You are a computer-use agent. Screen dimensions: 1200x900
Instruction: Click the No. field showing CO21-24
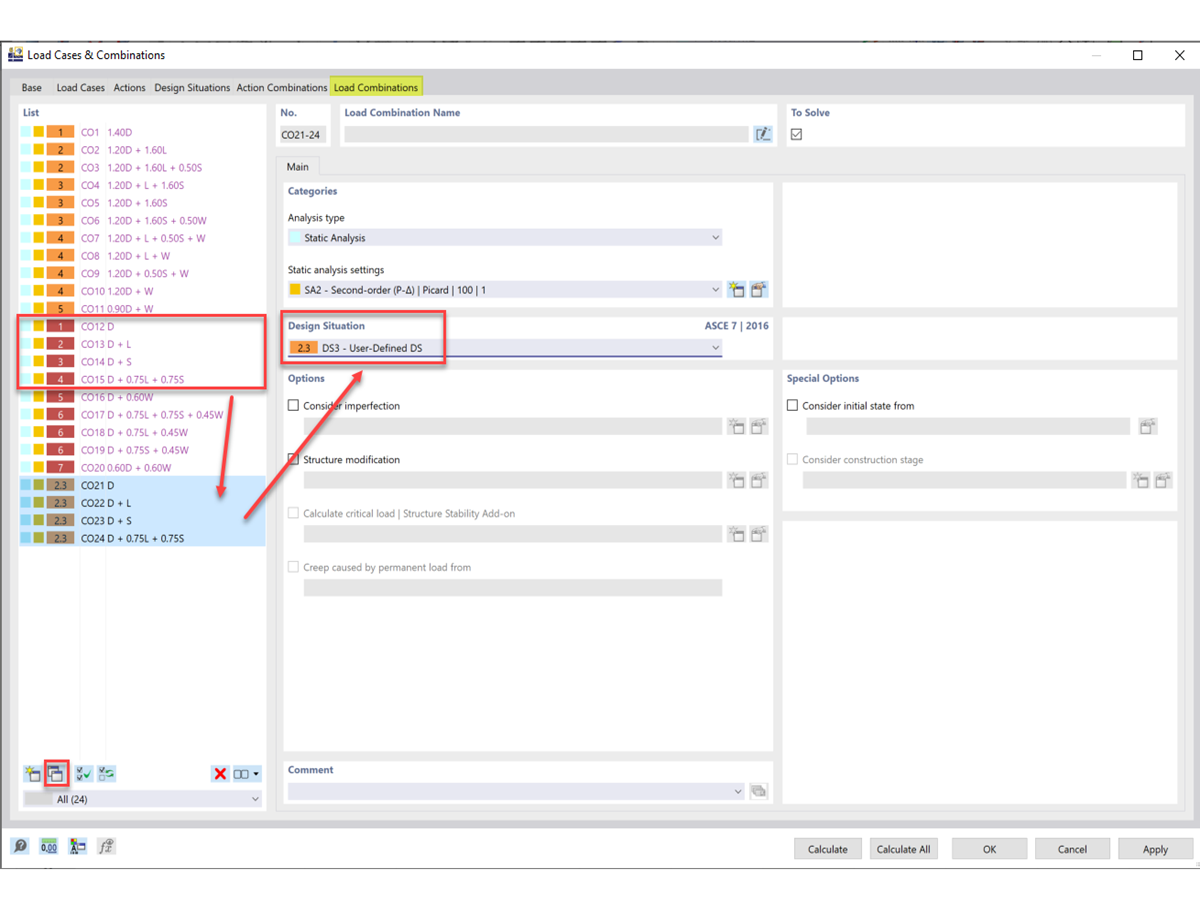[x=304, y=134]
